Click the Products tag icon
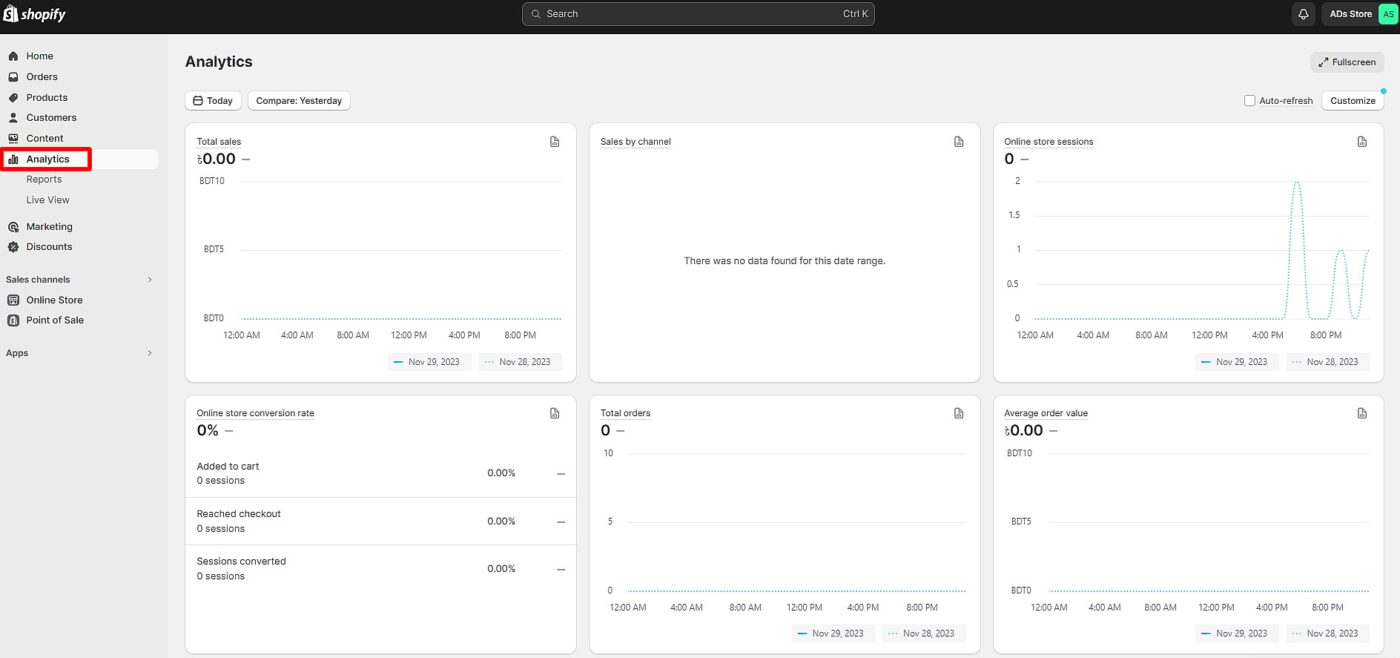The height and width of the screenshot is (658, 1400). (x=14, y=98)
